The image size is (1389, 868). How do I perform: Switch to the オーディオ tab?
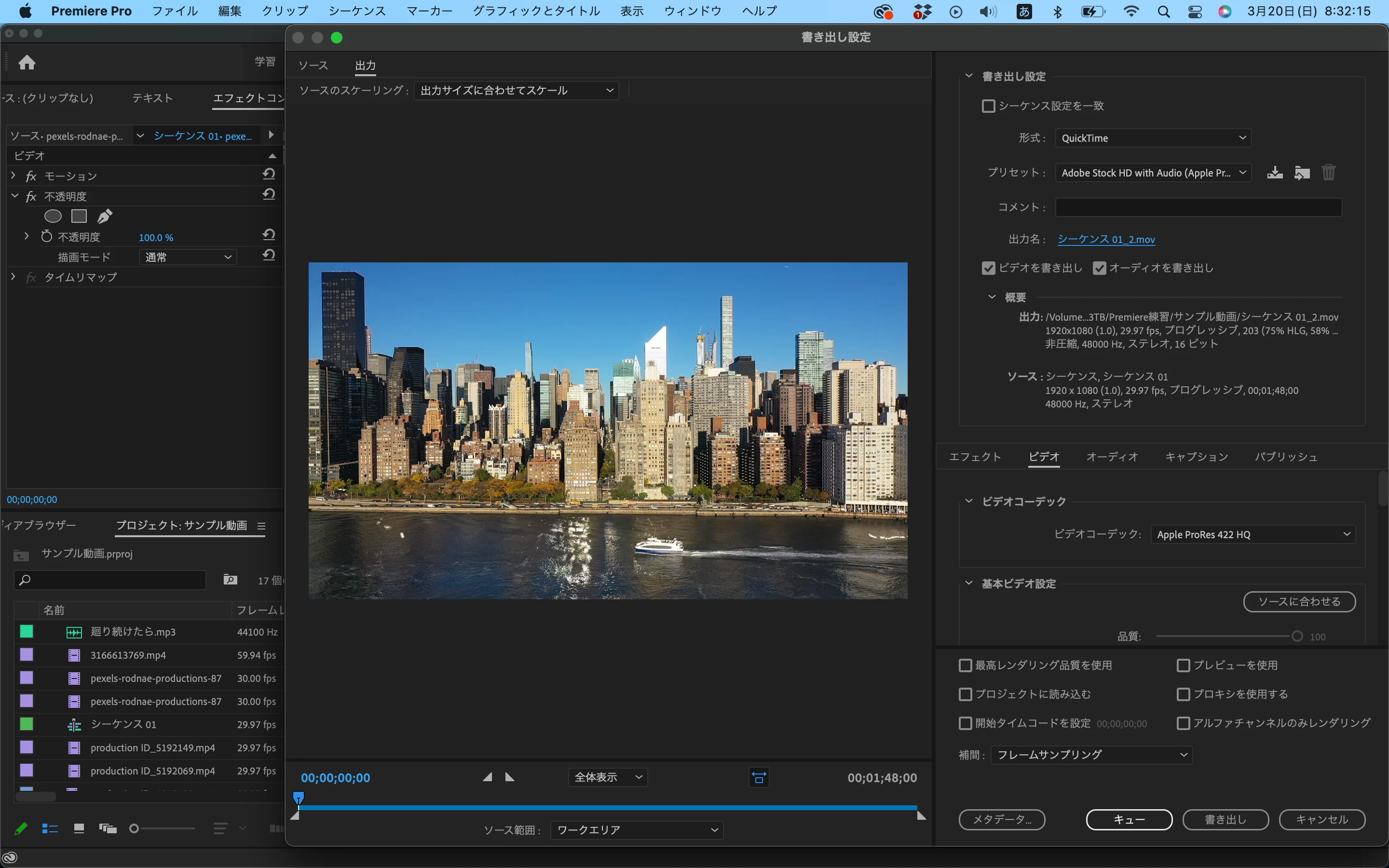click(x=1112, y=457)
